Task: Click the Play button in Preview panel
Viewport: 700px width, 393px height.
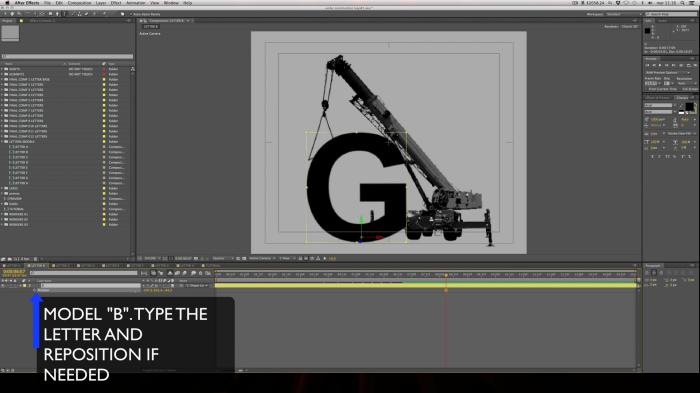Action: click(x=659, y=65)
